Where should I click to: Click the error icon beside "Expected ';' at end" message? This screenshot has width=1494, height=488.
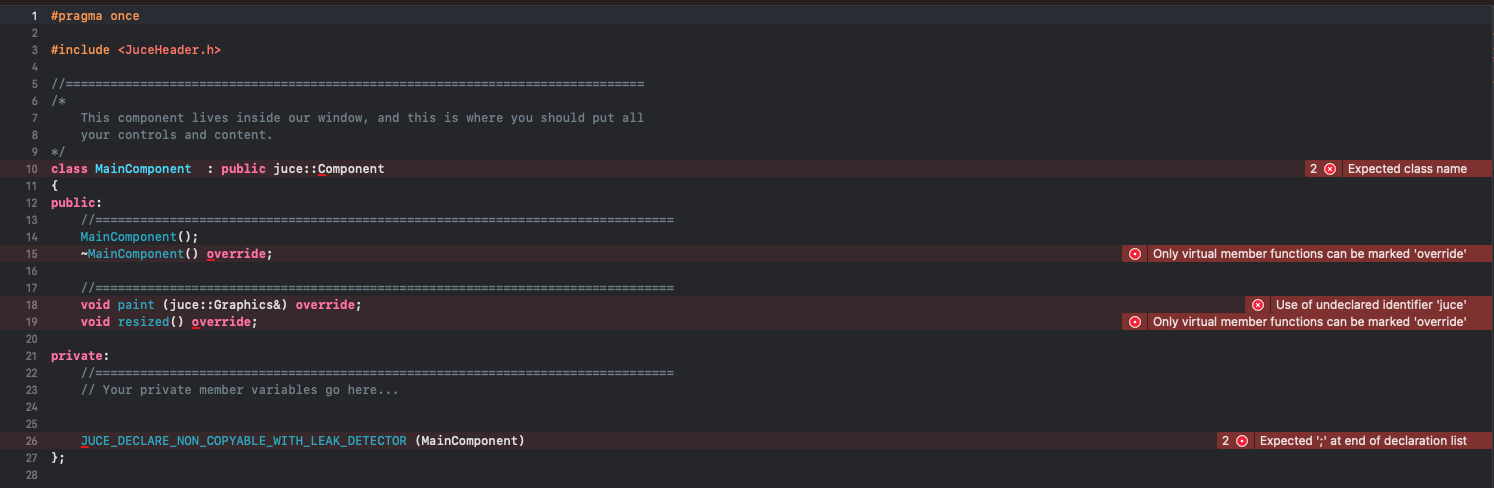tap(1242, 441)
